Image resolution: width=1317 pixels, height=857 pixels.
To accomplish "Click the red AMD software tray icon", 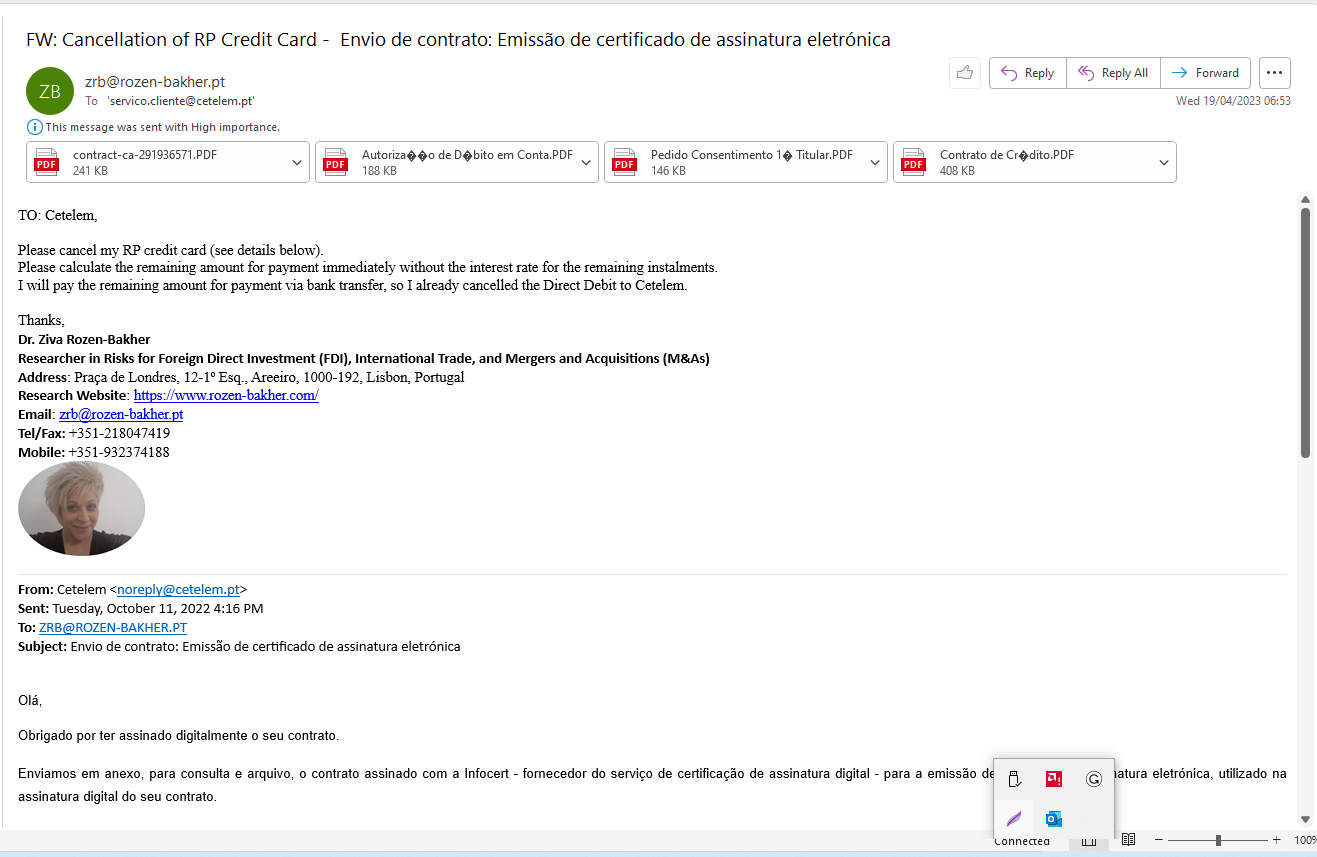I will click(x=1053, y=779).
